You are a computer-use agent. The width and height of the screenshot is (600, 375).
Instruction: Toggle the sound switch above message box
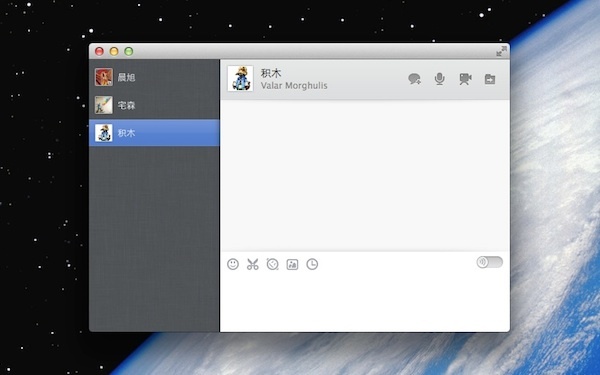[x=490, y=262]
